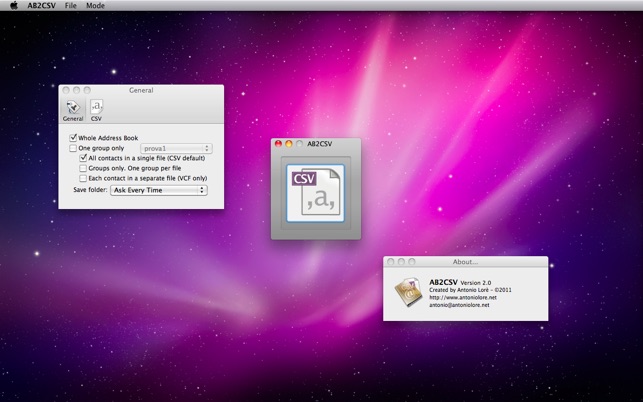Toggle All contacts in a single file
643x402 pixels.
click(83, 158)
